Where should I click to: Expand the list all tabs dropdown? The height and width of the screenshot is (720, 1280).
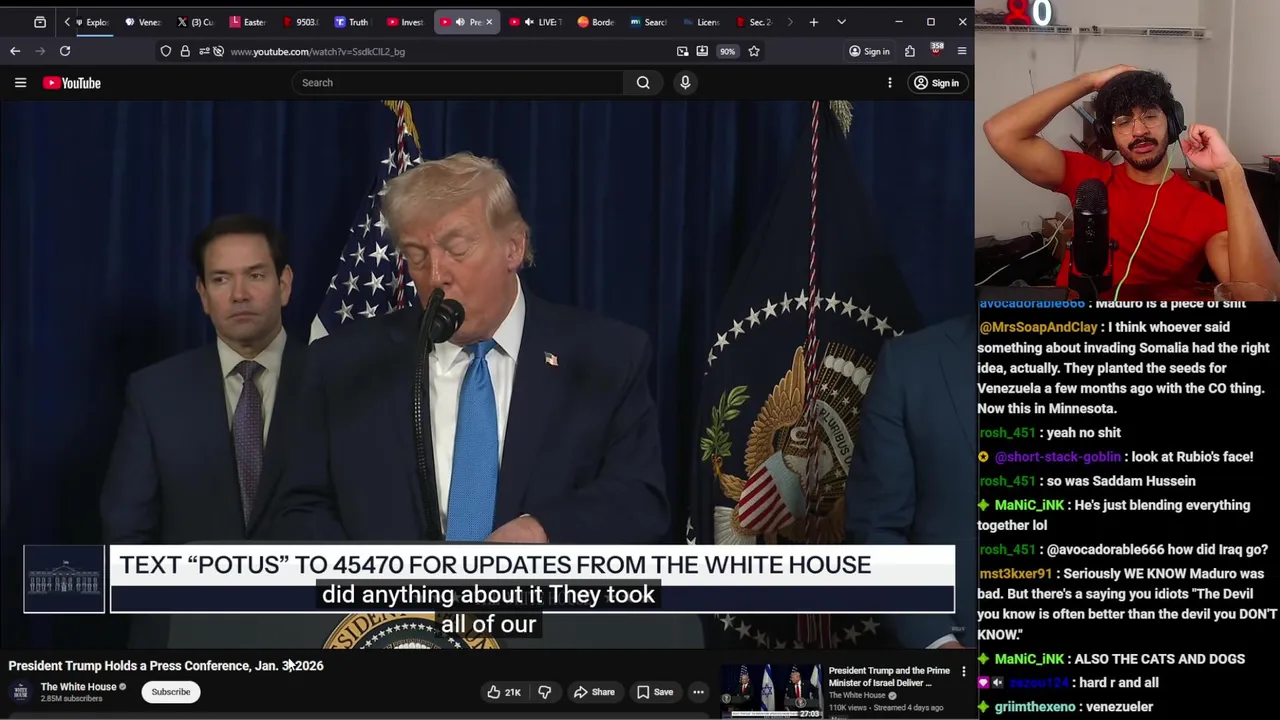[x=841, y=22]
